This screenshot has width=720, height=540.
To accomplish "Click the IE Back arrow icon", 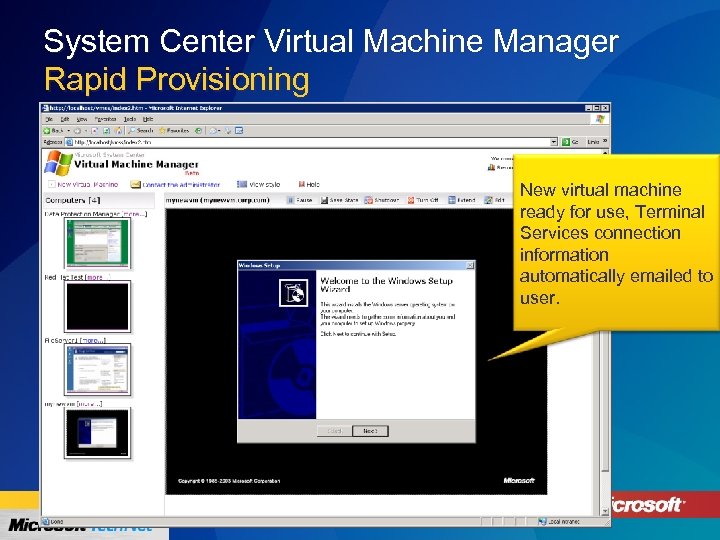I will tap(47, 131).
